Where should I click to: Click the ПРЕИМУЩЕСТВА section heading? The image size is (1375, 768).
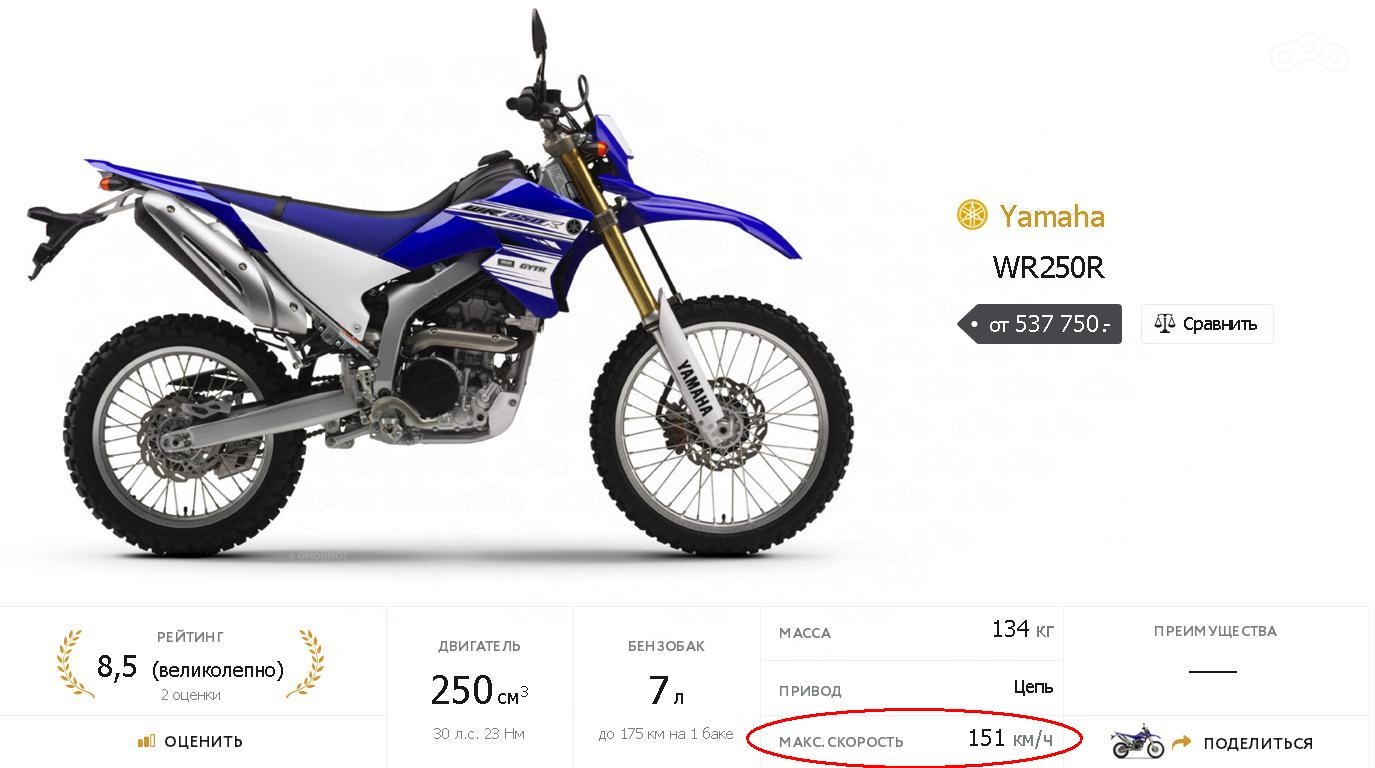point(1215,631)
